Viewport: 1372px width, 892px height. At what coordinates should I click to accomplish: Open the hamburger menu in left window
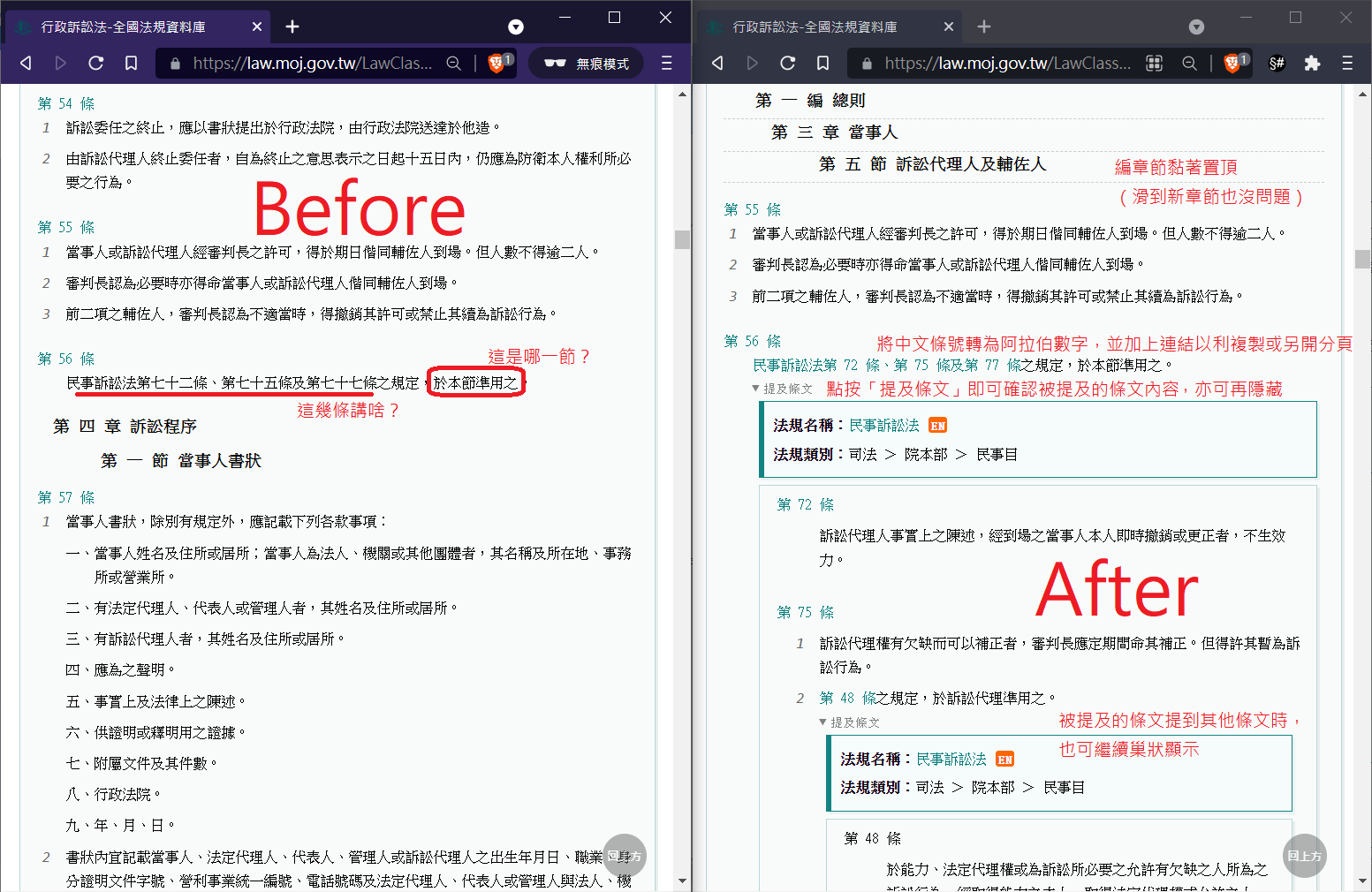666,63
